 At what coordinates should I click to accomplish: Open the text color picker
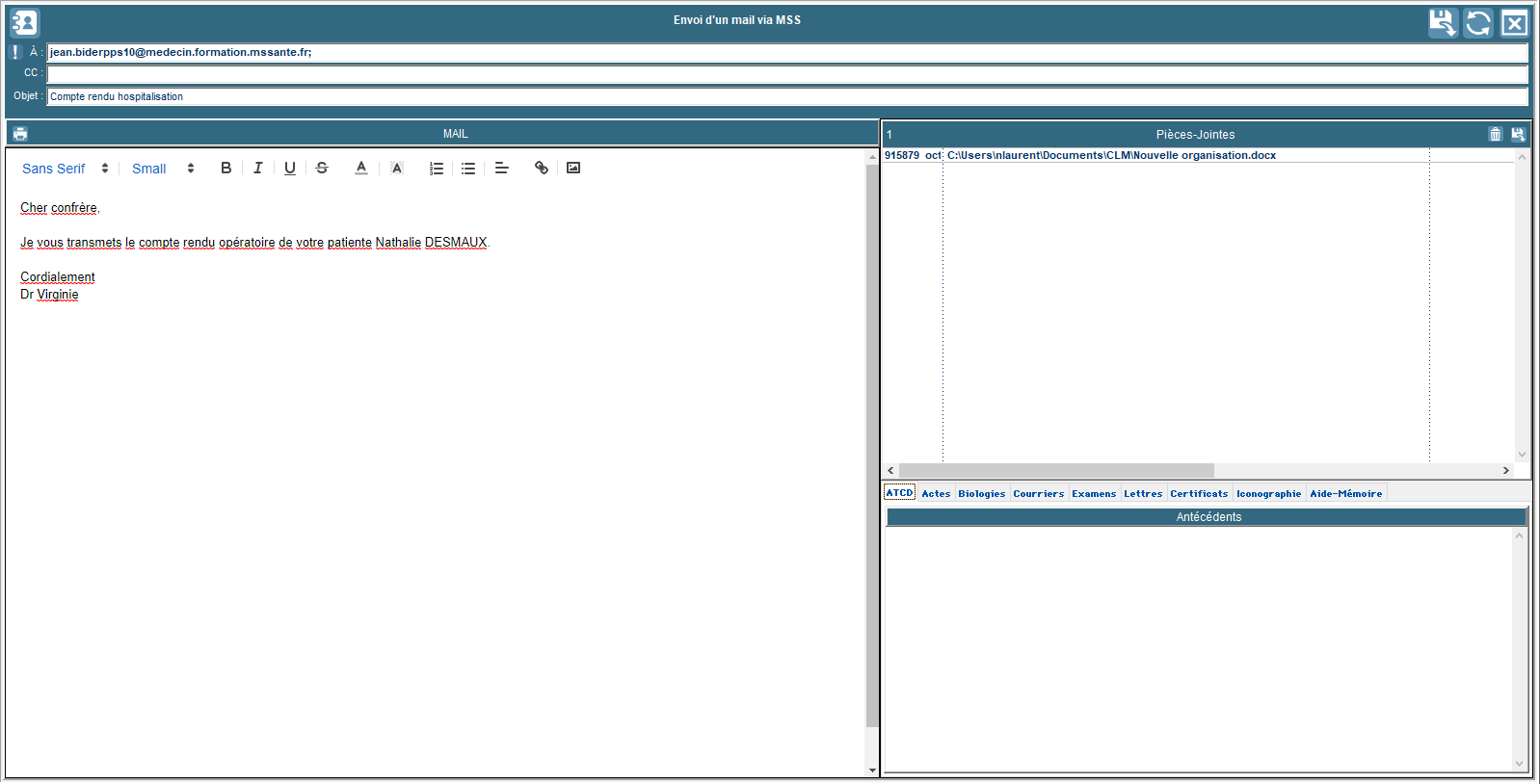361,168
